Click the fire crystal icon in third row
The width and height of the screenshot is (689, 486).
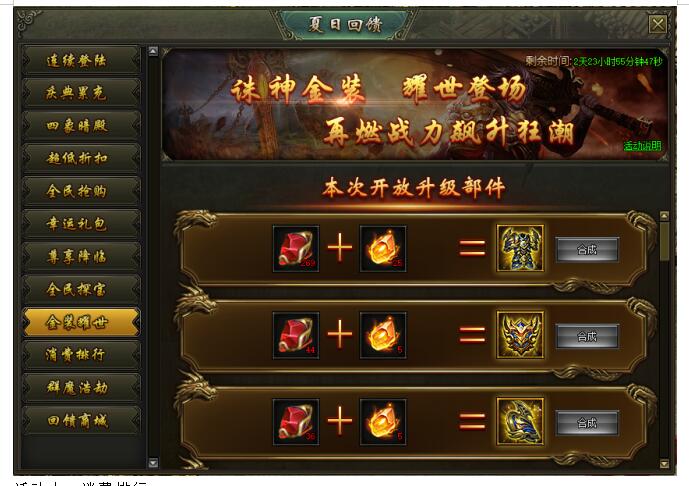383,422
